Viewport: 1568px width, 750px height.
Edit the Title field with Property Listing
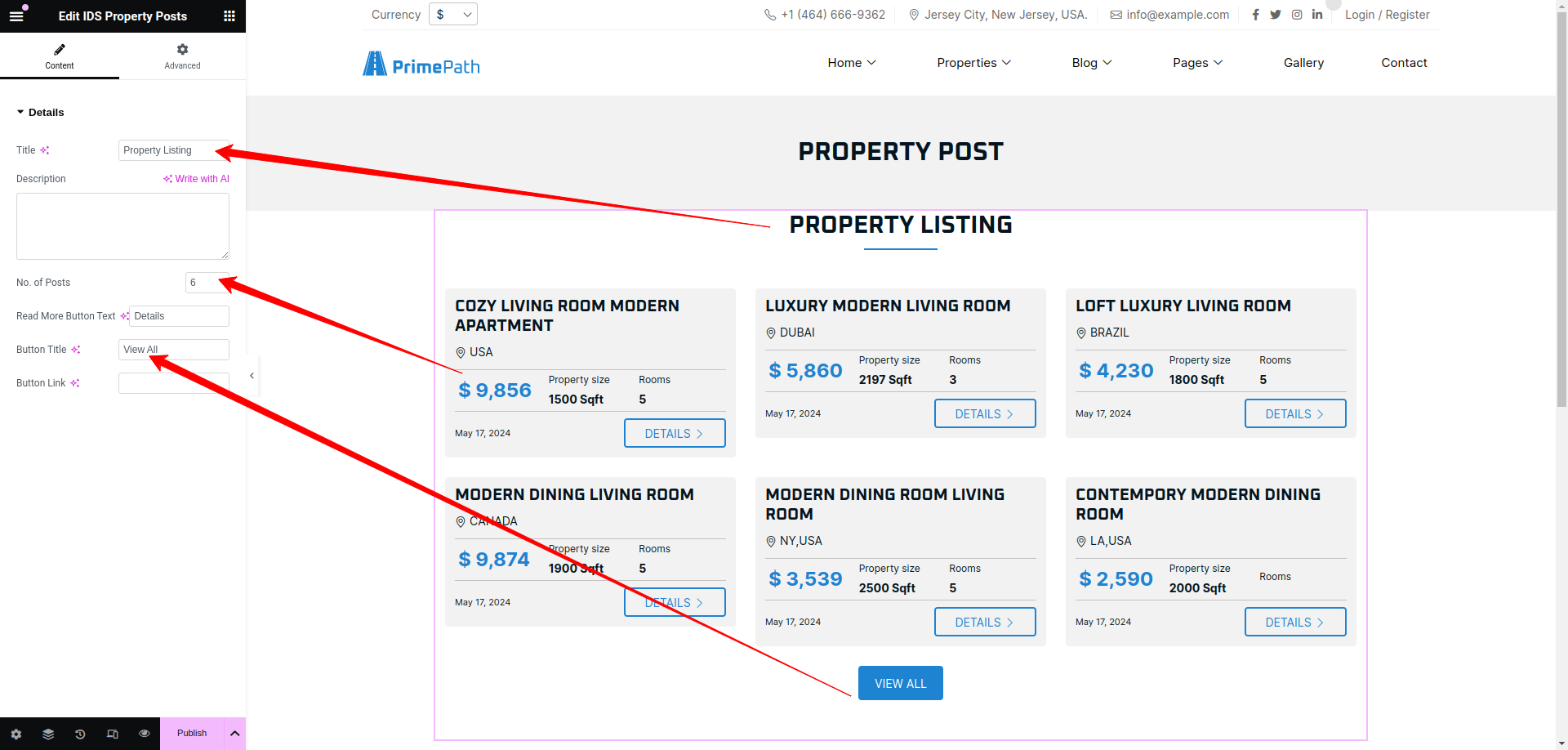point(174,150)
